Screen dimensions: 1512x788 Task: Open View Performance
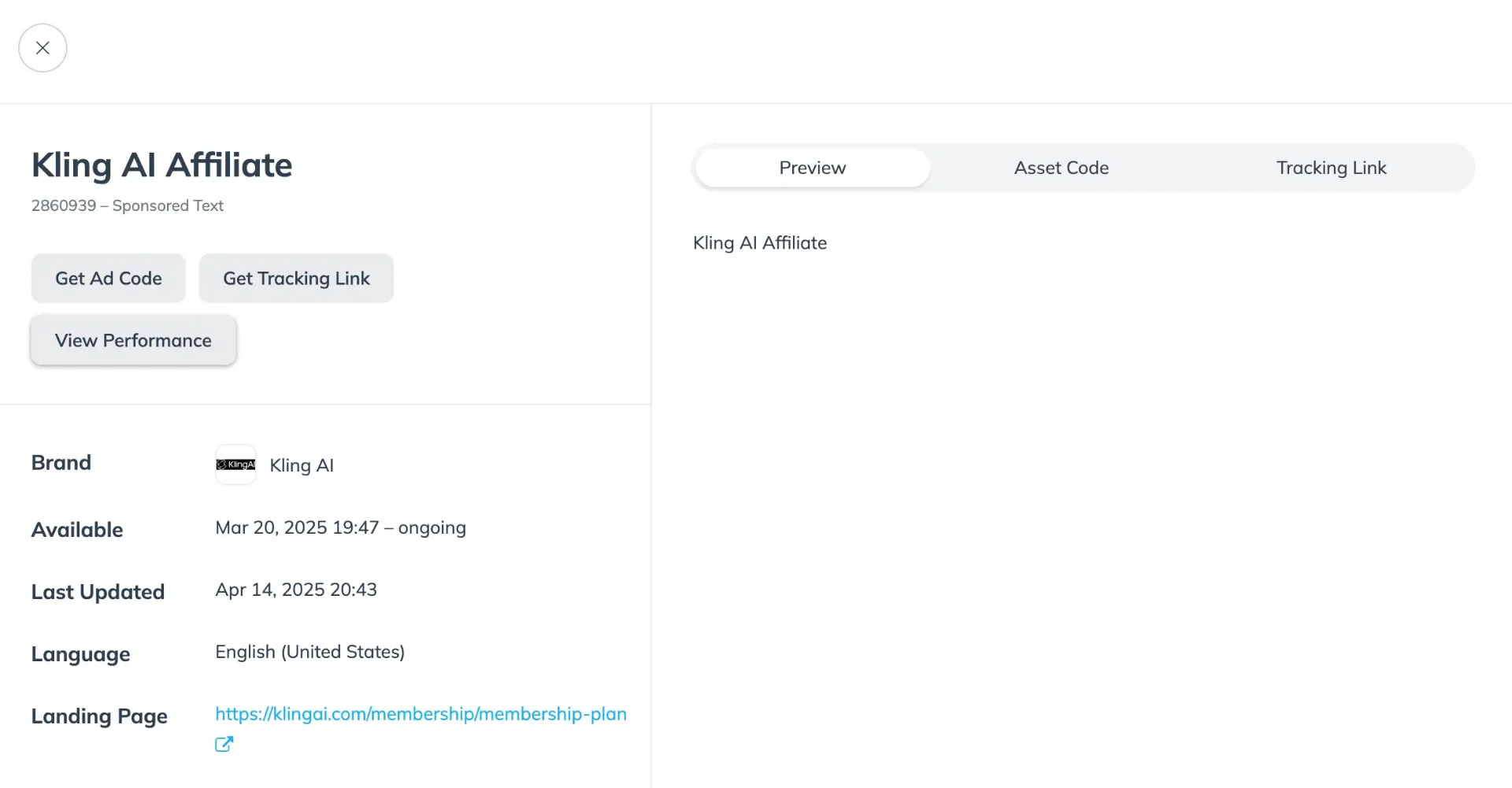(133, 340)
